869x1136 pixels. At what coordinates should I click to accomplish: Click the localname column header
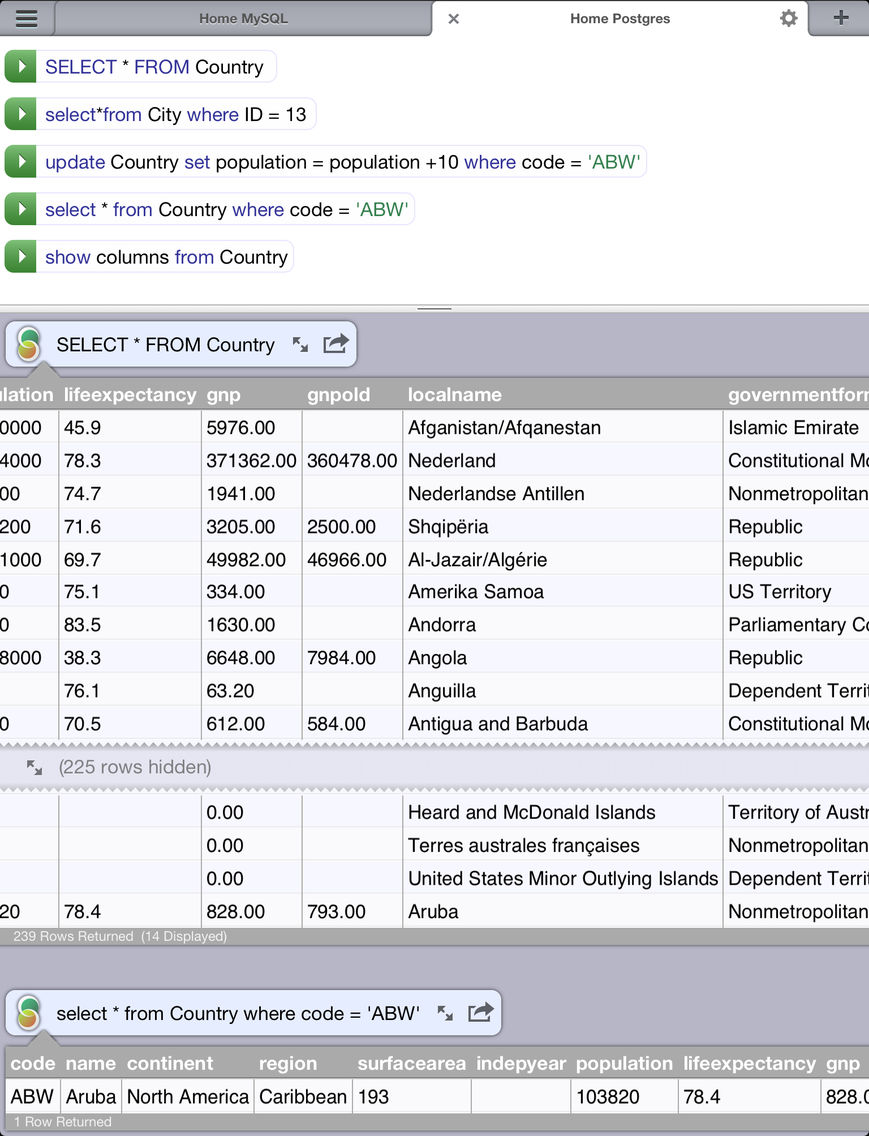454,394
